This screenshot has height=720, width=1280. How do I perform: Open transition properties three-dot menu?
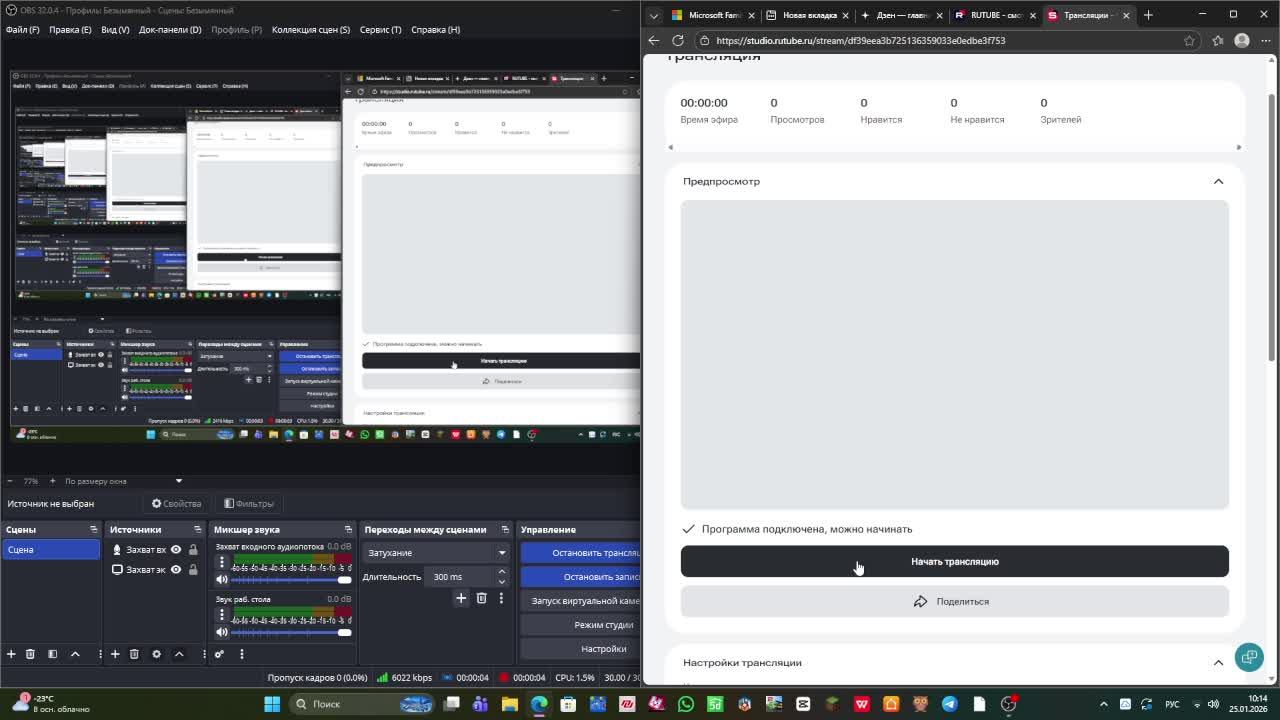(x=501, y=598)
